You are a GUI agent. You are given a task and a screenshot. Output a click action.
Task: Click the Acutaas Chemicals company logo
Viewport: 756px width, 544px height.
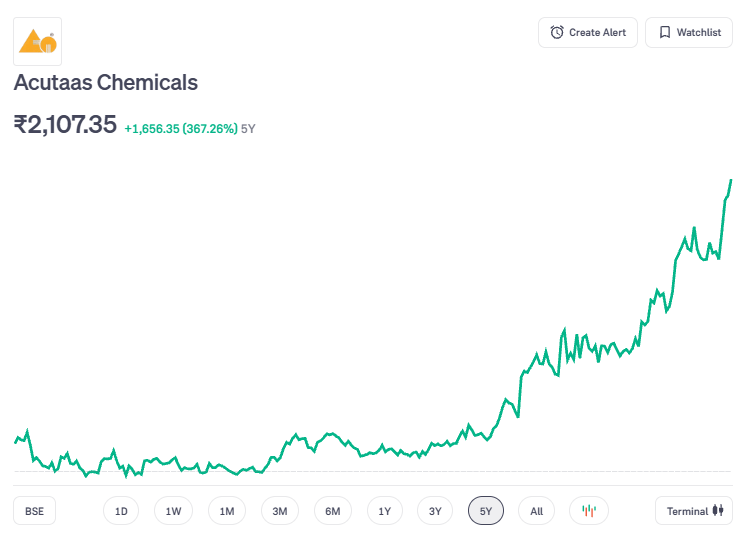point(37,41)
